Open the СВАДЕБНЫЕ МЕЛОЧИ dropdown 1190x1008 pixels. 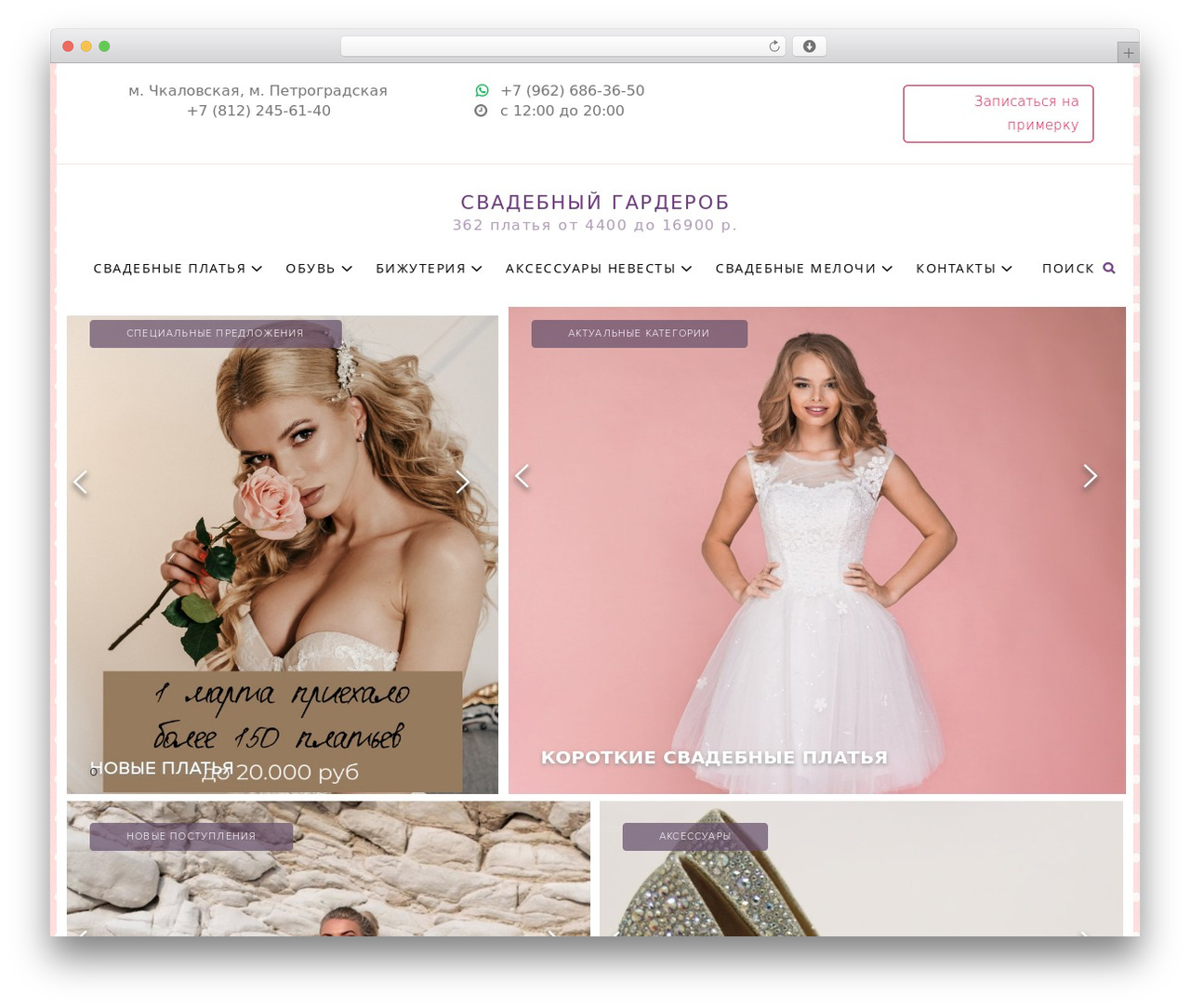click(x=804, y=269)
